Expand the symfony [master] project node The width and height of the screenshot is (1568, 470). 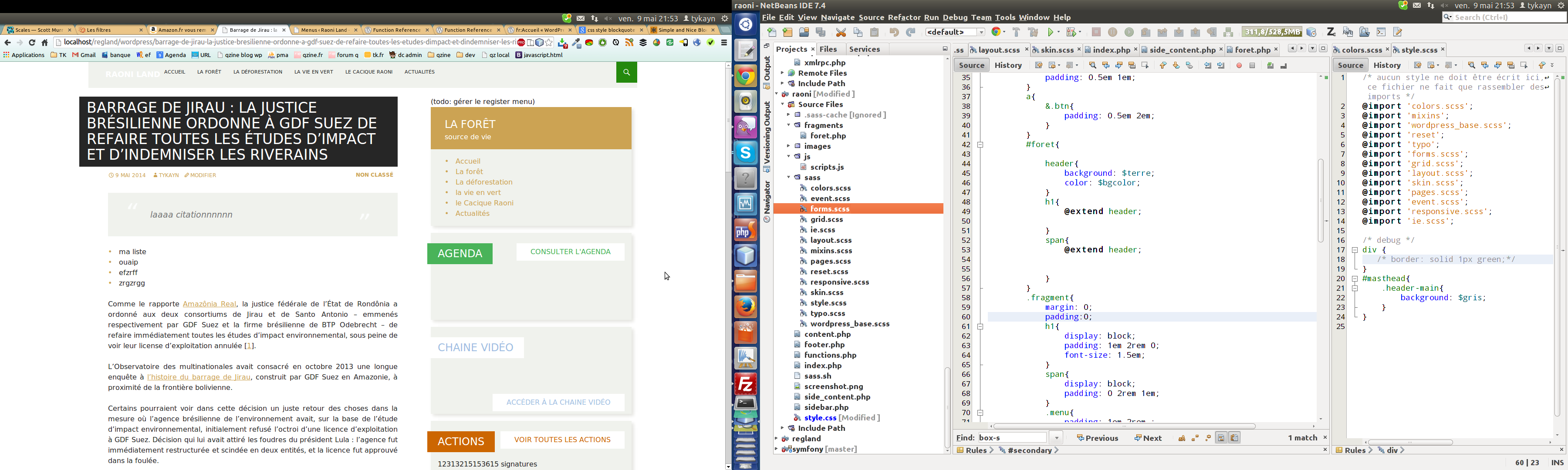[x=776, y=449]
